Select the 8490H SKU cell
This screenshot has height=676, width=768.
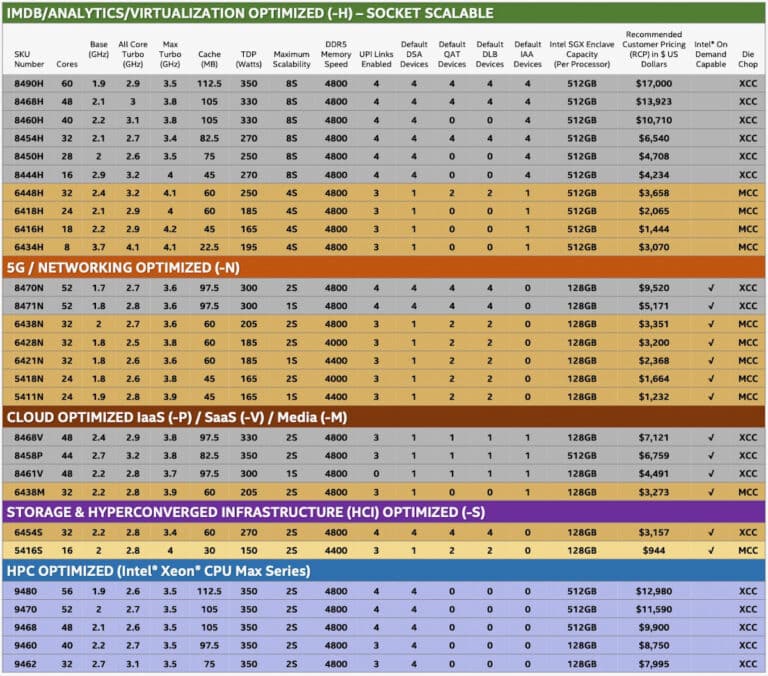29,84
